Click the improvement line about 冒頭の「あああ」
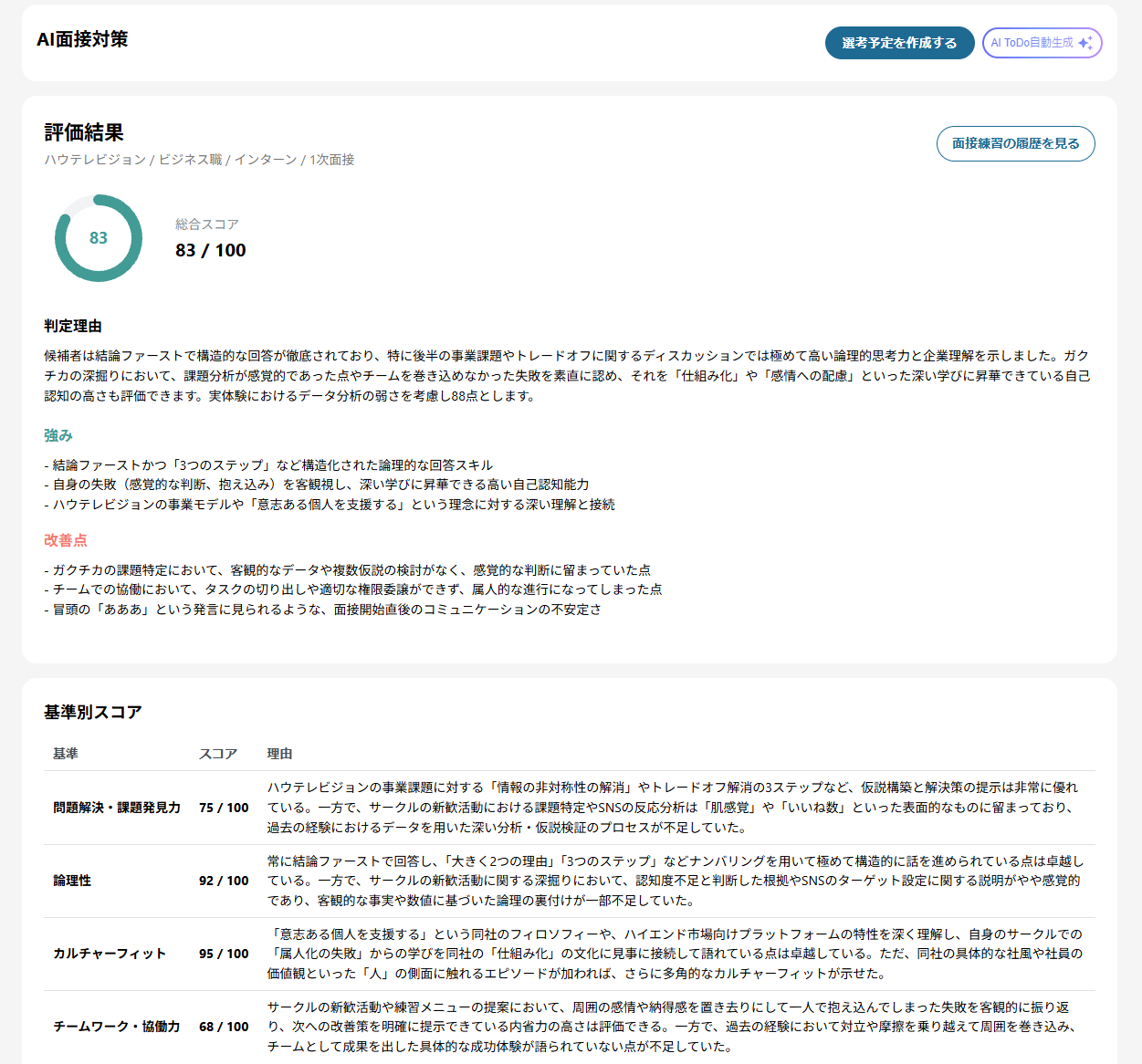The width and height of the screenshot is (1142, 1064). pos(323,610)
